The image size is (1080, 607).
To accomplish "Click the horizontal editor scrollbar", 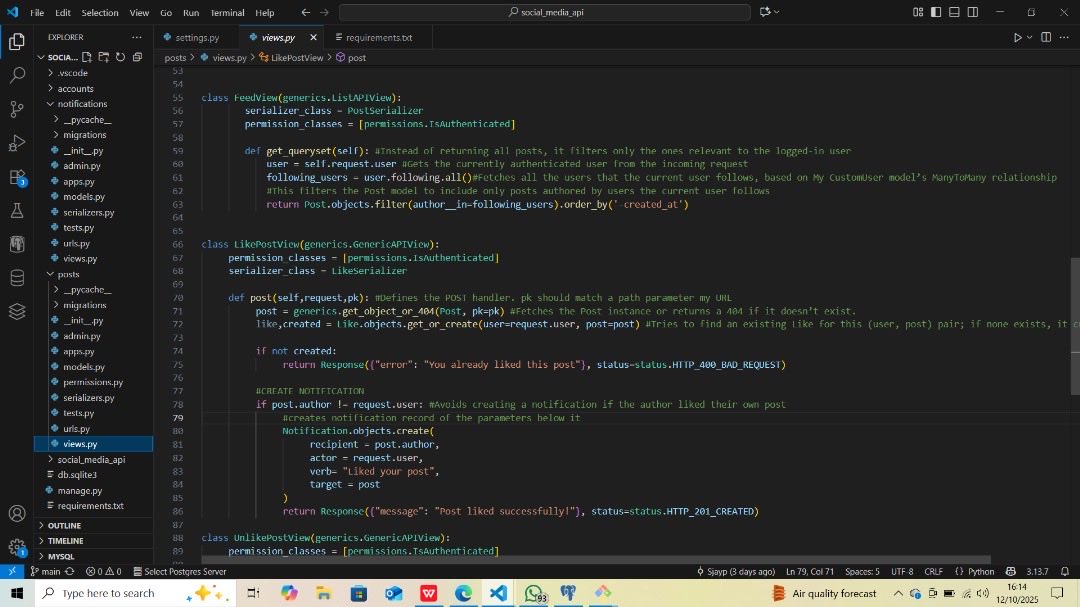I will tap(596, 560).
